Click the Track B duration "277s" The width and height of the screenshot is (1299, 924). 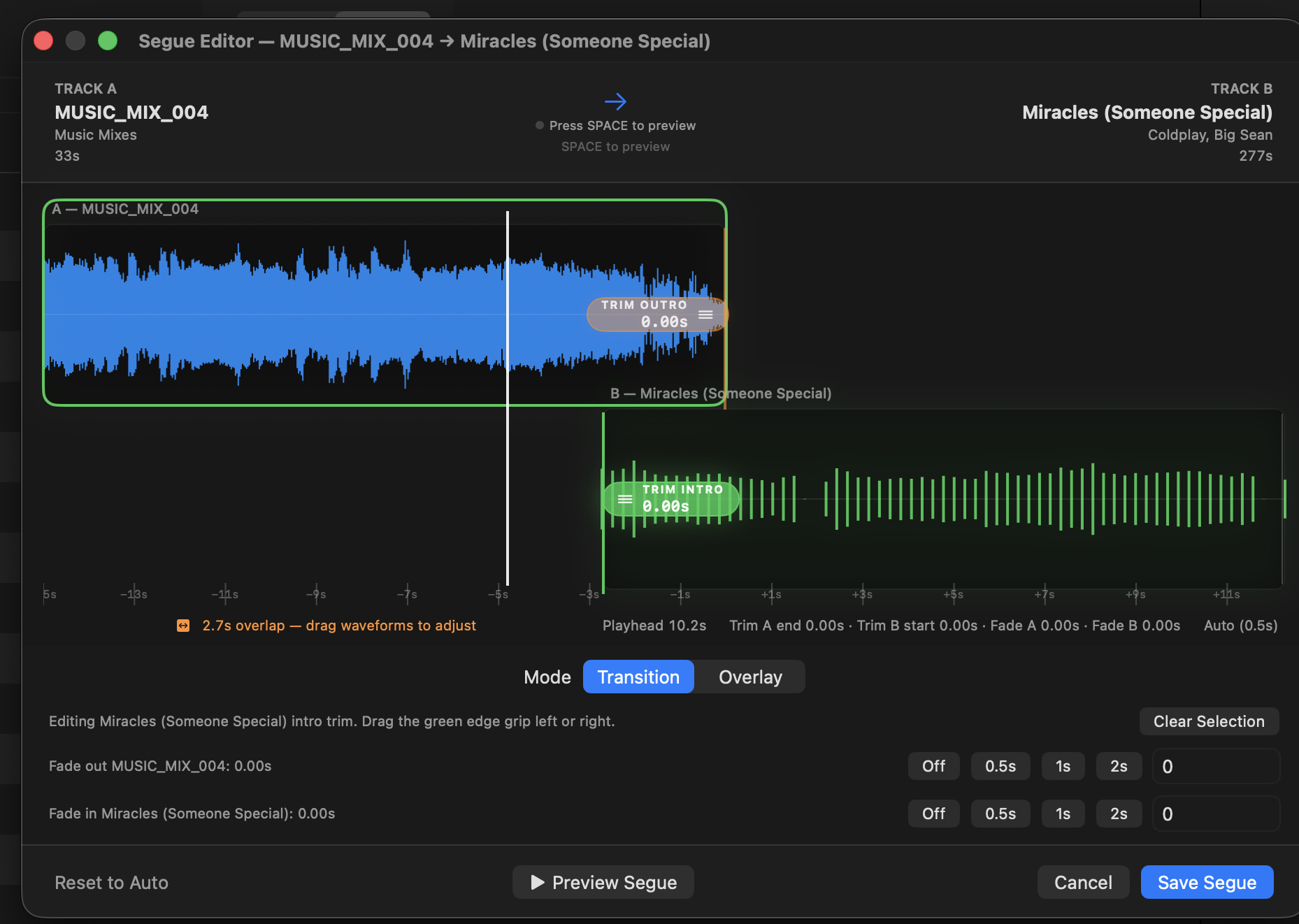(1256, 156)
